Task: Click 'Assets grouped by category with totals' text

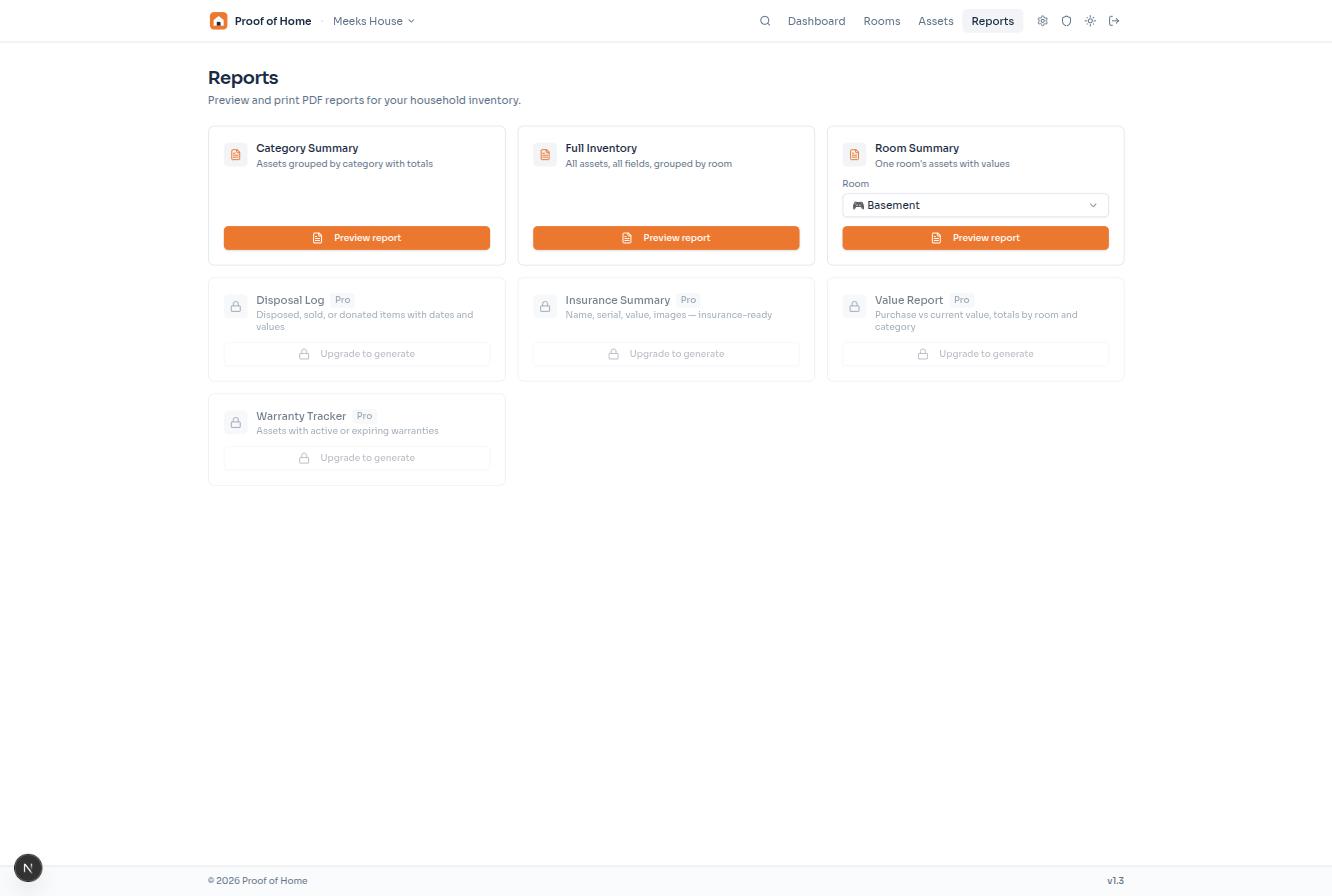Action: coord(344,164)
